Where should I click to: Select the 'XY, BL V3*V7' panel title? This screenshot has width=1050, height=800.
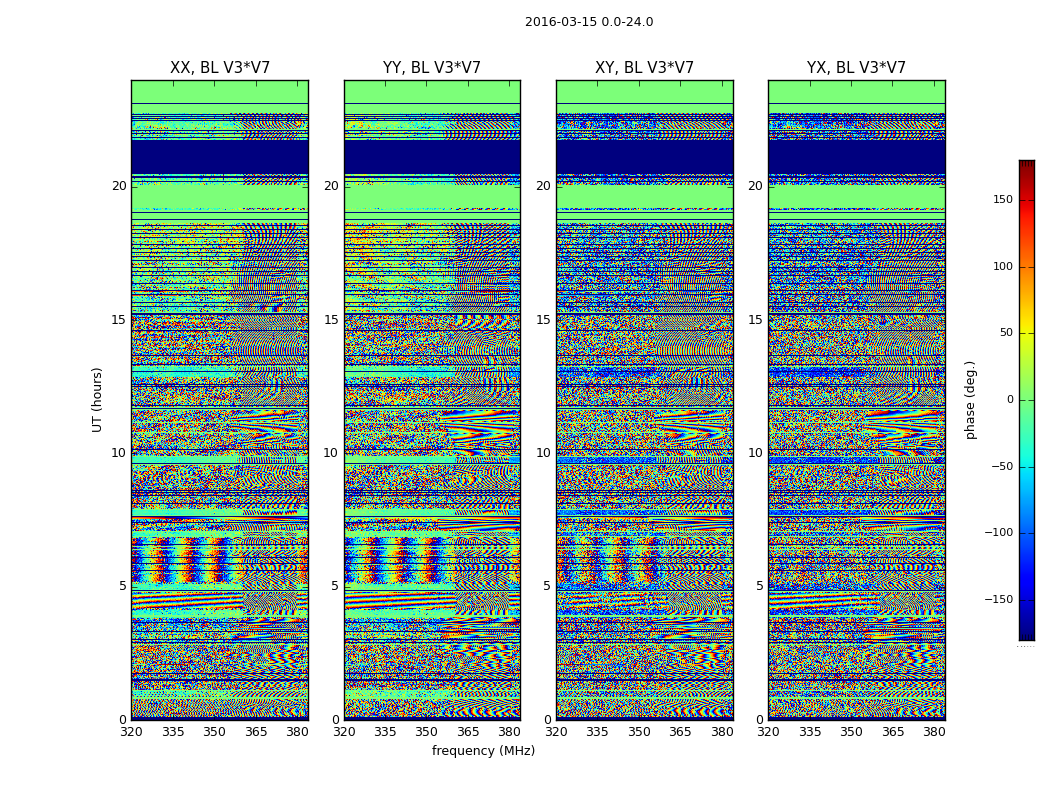click(x=644, y=68)
